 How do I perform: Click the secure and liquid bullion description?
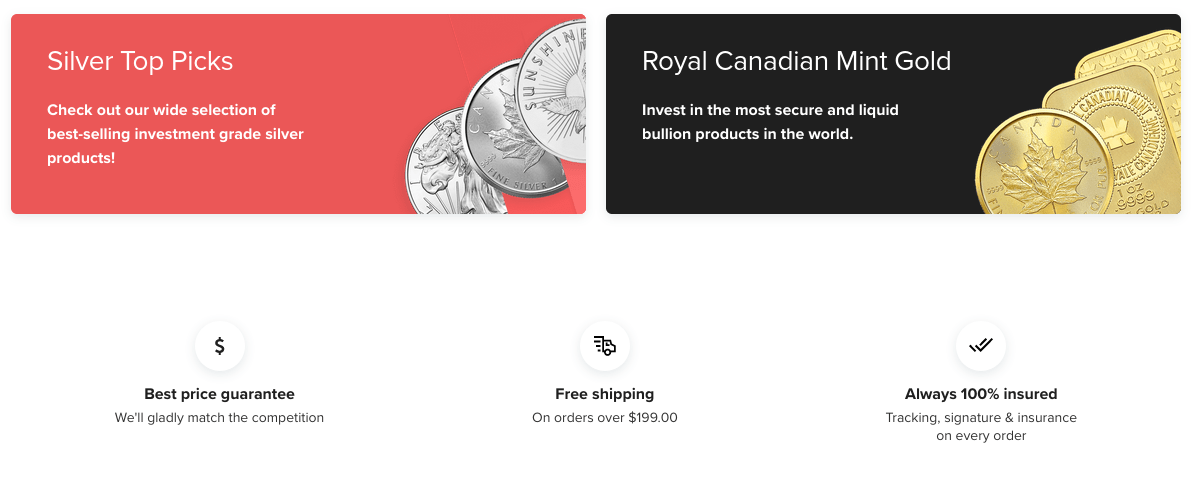pyautogui.click(x=770, y=122)
